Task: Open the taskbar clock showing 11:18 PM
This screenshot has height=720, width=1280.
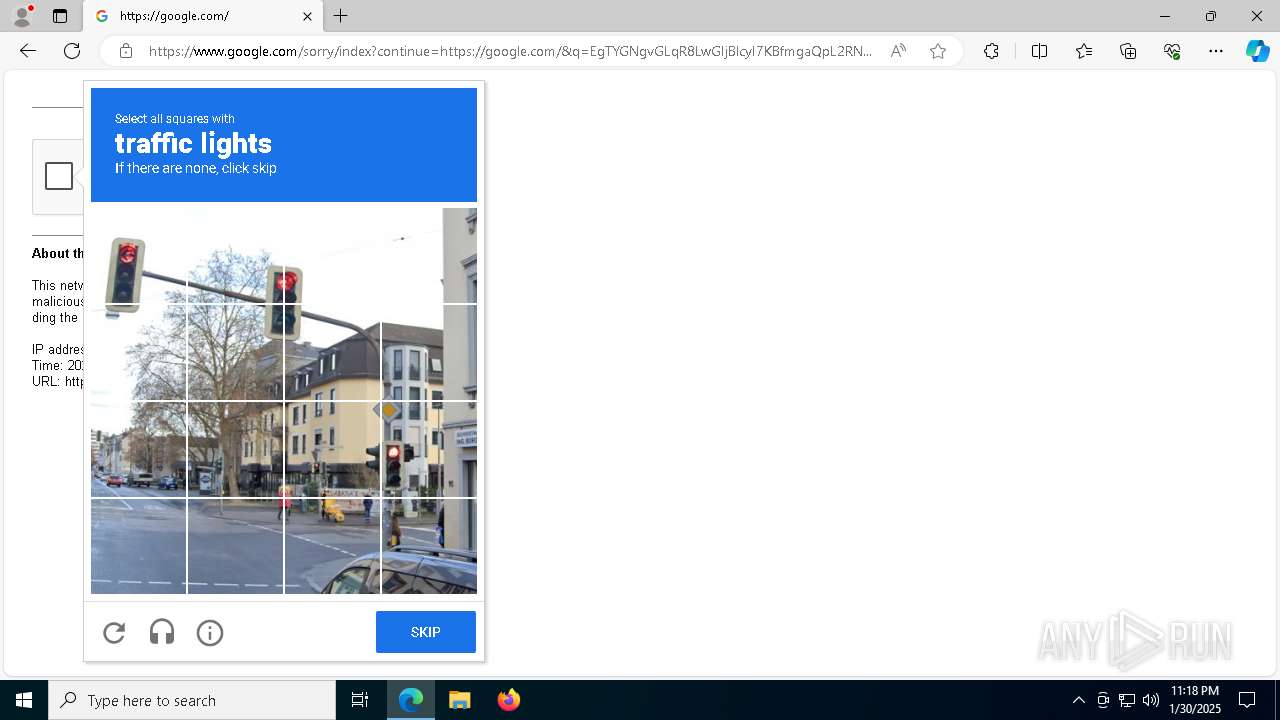Action: [x=1196, y=700]
